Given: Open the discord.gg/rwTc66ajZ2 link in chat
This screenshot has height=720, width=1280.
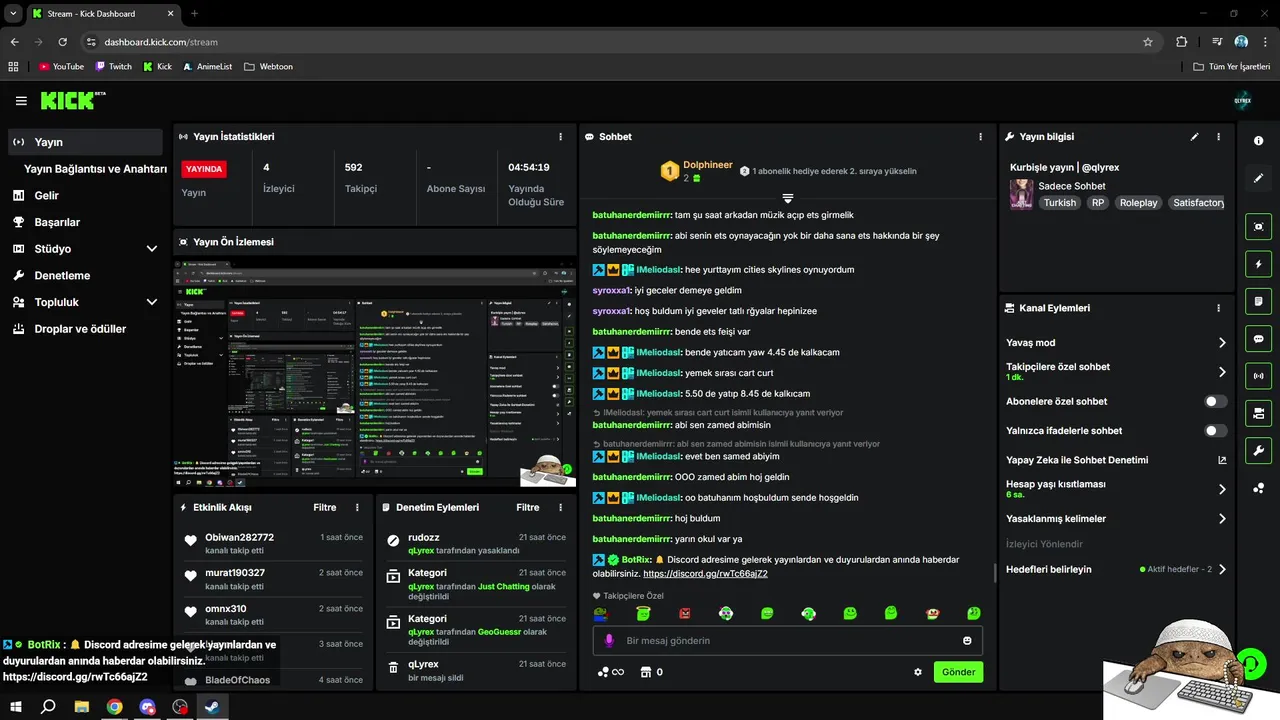Looking at the screenshot, I should [x=705, y=574].
